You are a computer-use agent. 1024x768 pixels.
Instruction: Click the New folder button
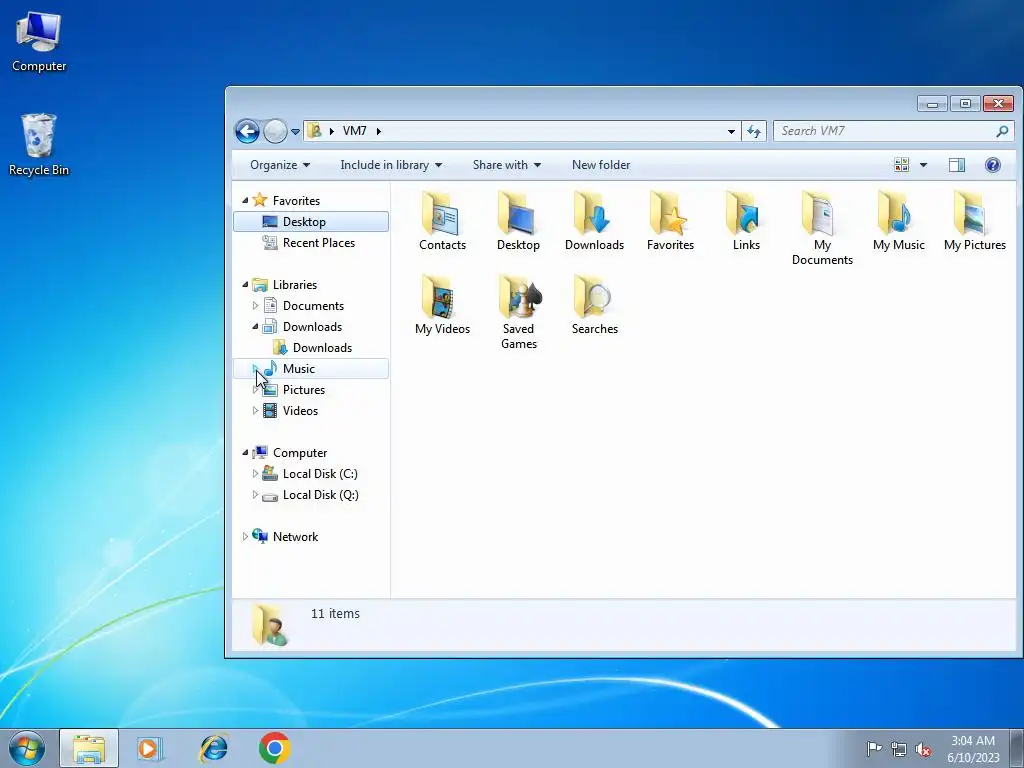tap(601, 165)
